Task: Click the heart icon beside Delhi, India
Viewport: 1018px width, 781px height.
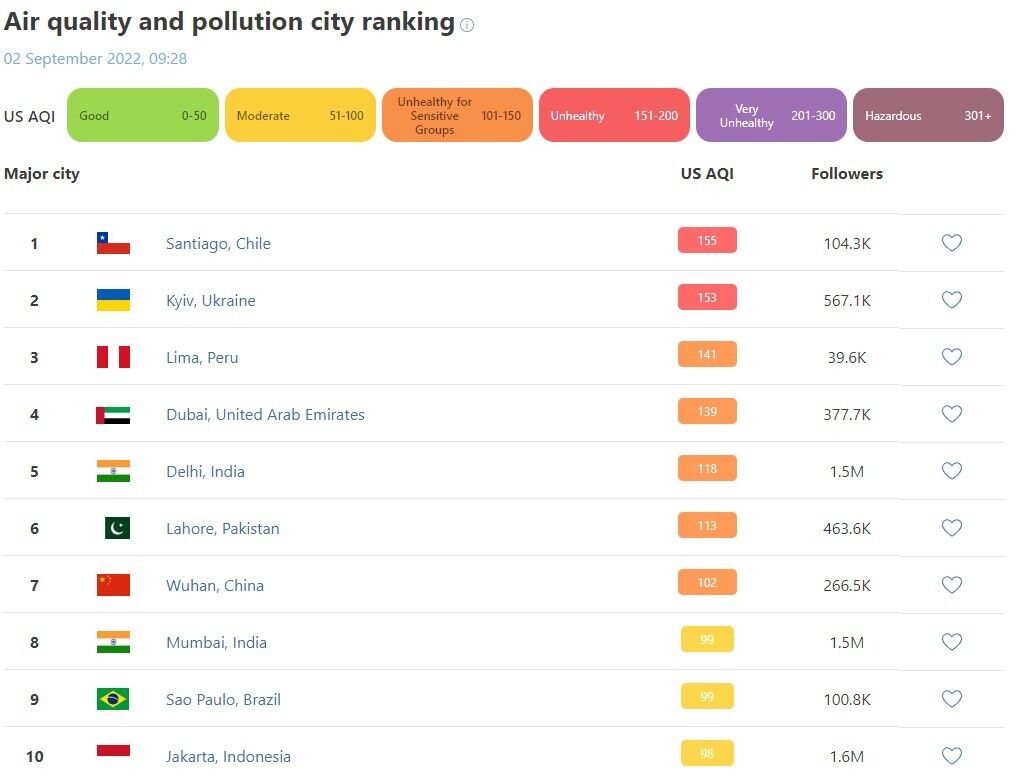Action: tap(952, 471)
